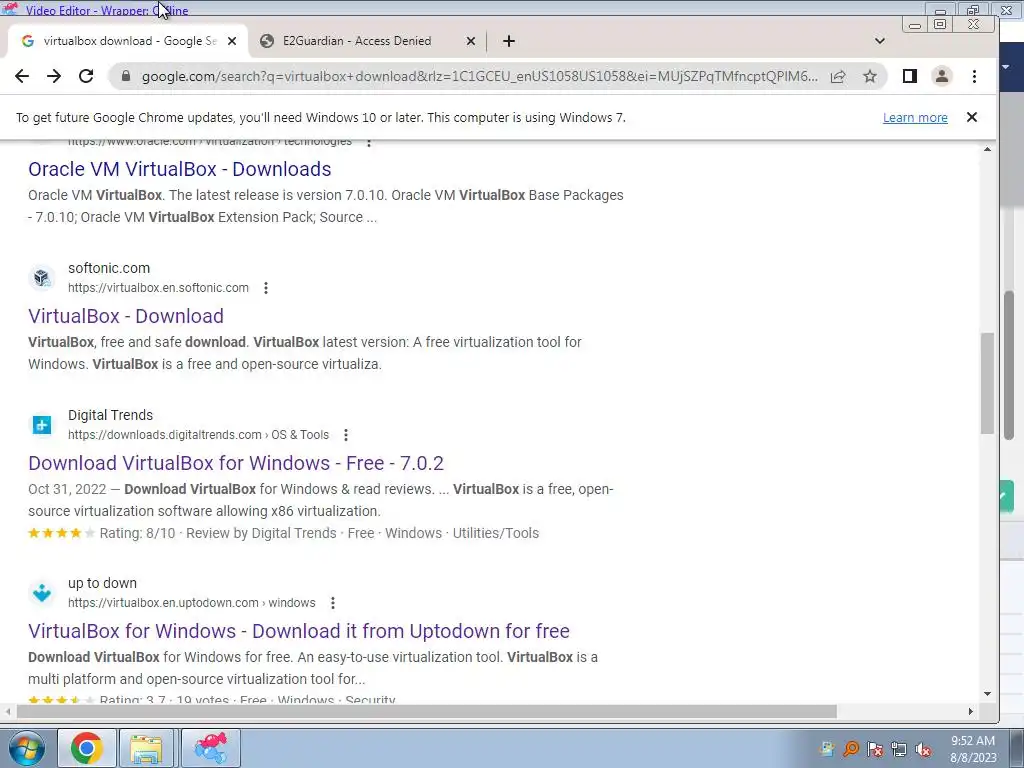This screenshot has width=1024, height=768.
Task: Click the softonic.com site name
Action: coord(109,268)
